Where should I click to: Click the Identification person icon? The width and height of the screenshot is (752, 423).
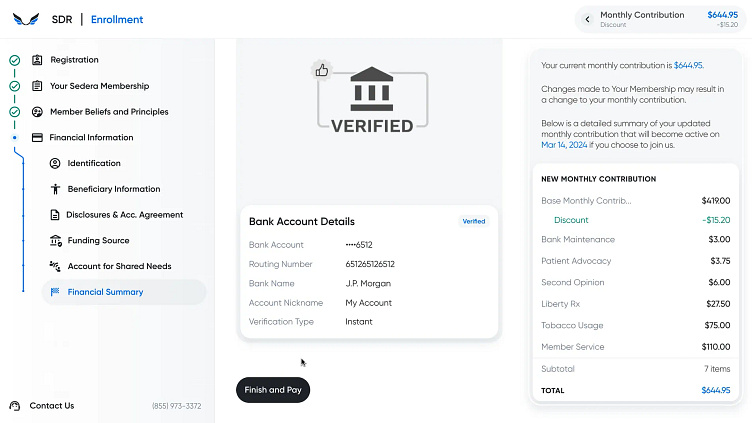point(55,163)
